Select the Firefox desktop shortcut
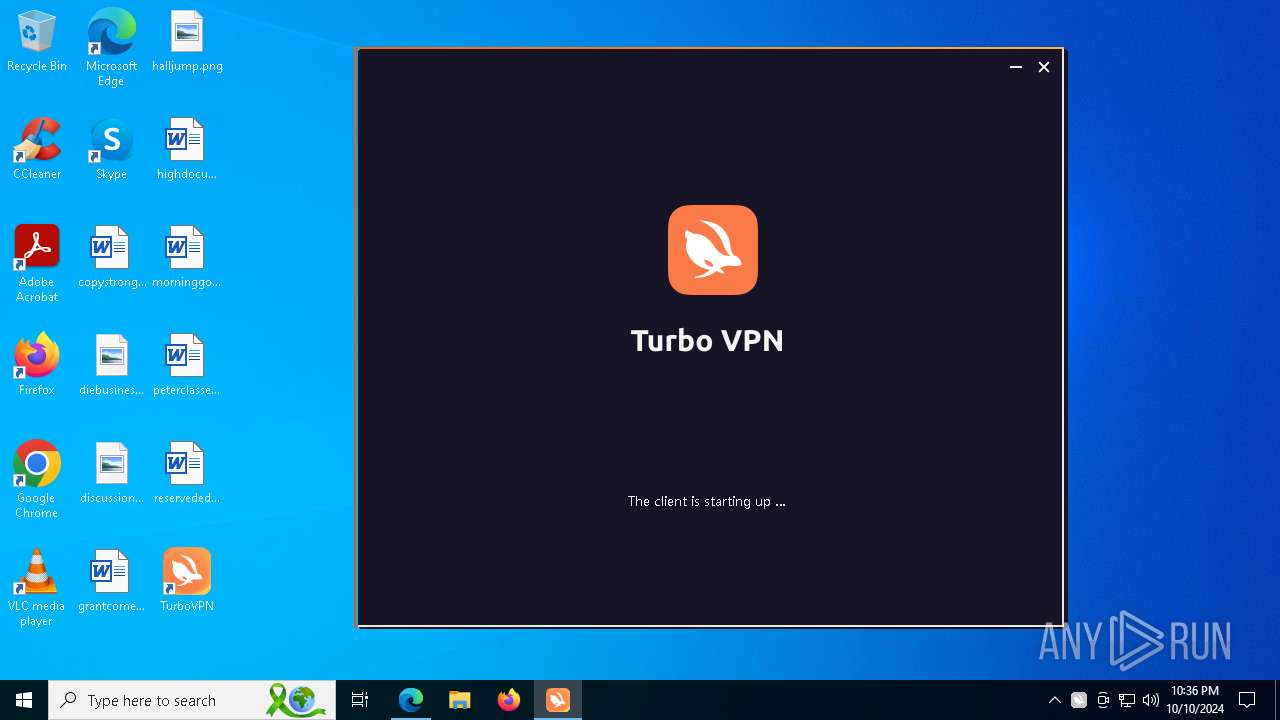The image size is (1280, 720). click(37, 366)
